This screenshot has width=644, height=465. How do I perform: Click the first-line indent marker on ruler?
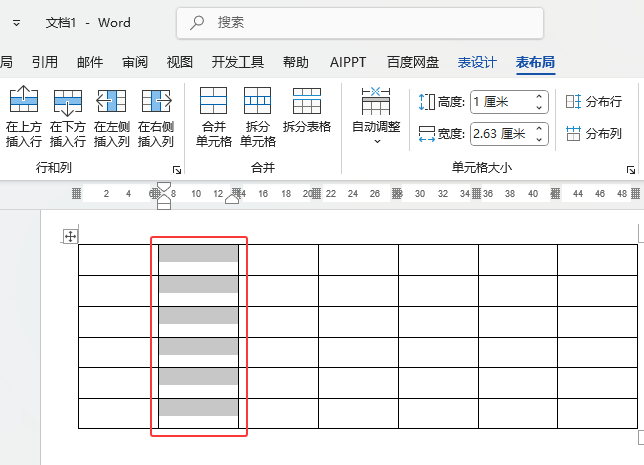[164, 187]
